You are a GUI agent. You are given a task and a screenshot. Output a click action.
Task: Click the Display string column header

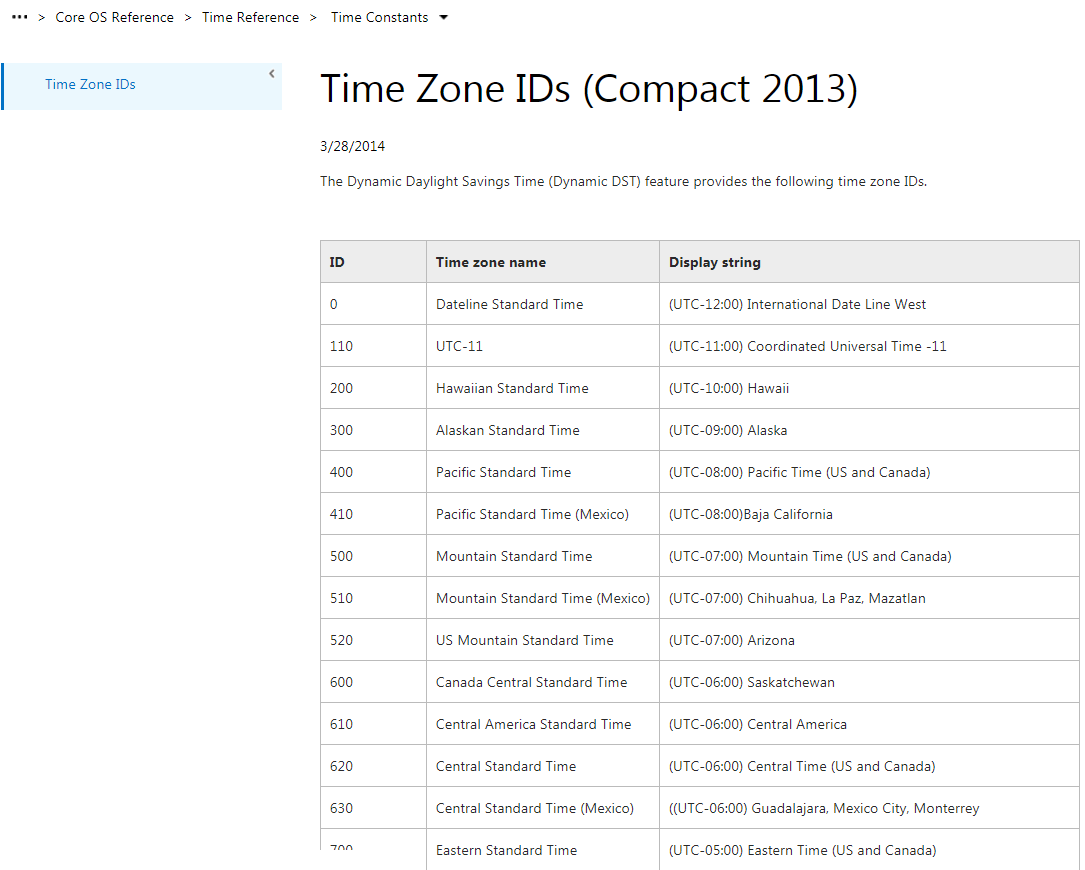pyautogui.click(x=715, y=262)
